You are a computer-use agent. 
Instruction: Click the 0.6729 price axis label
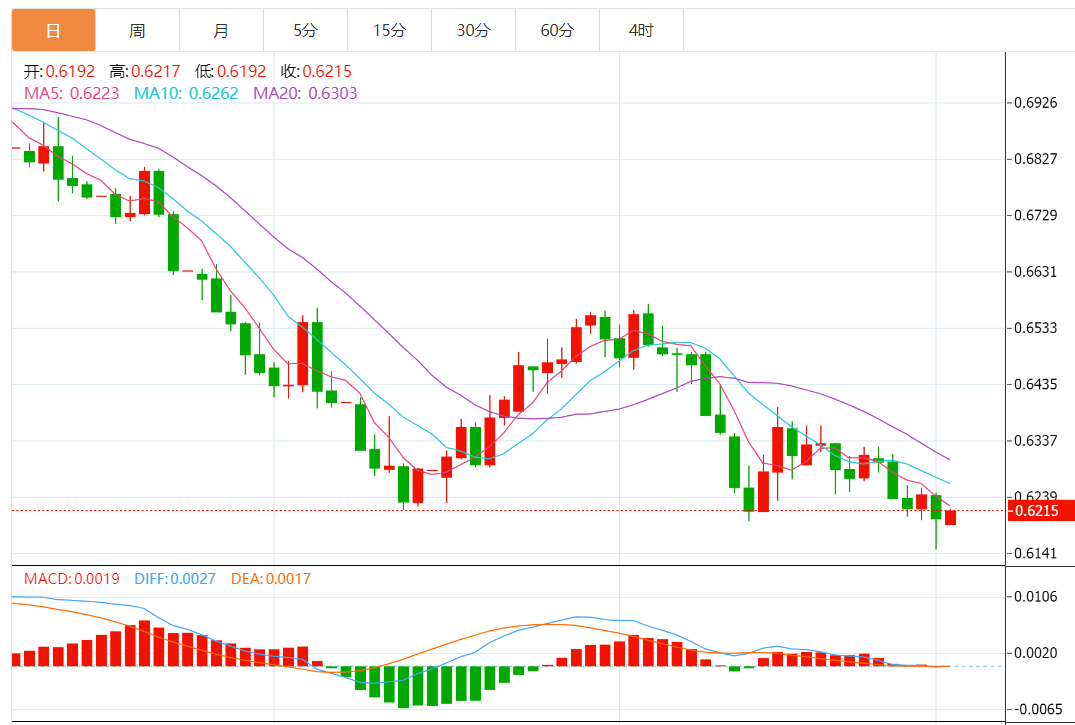(1036, 215)
